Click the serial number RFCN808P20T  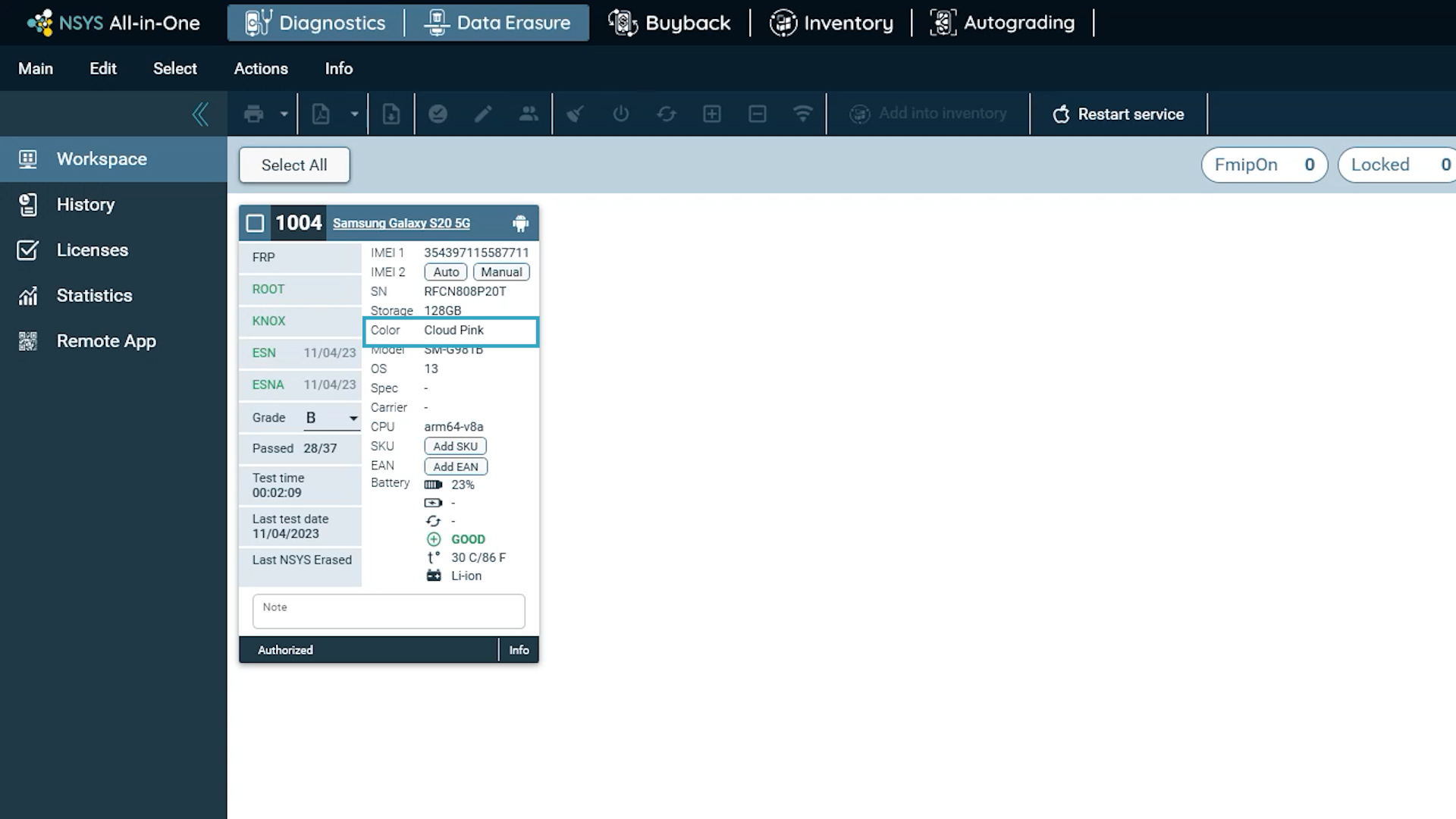click(x=465, y=291)
